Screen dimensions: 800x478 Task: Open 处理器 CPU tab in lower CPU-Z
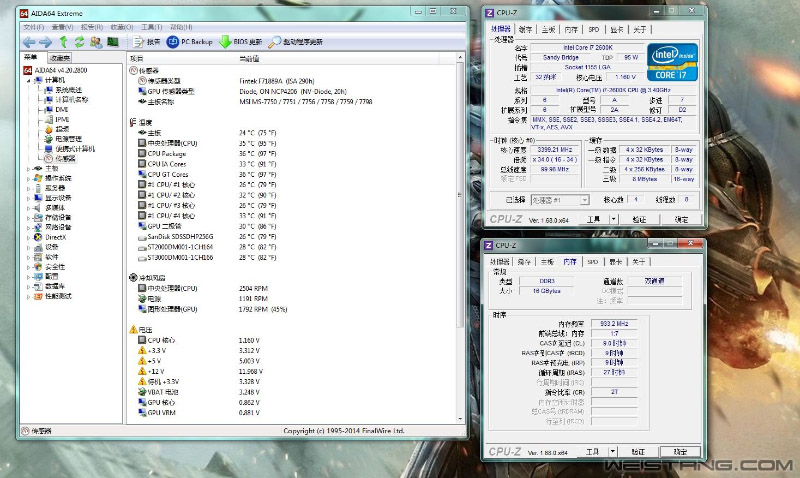pyautogui.click(x=499, y=262)
